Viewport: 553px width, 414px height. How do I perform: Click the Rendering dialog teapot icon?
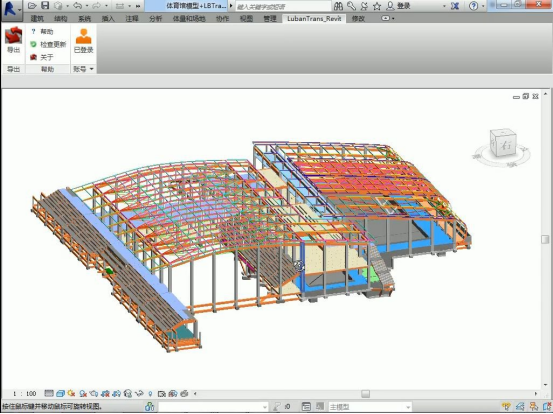[x=94, y=393]
